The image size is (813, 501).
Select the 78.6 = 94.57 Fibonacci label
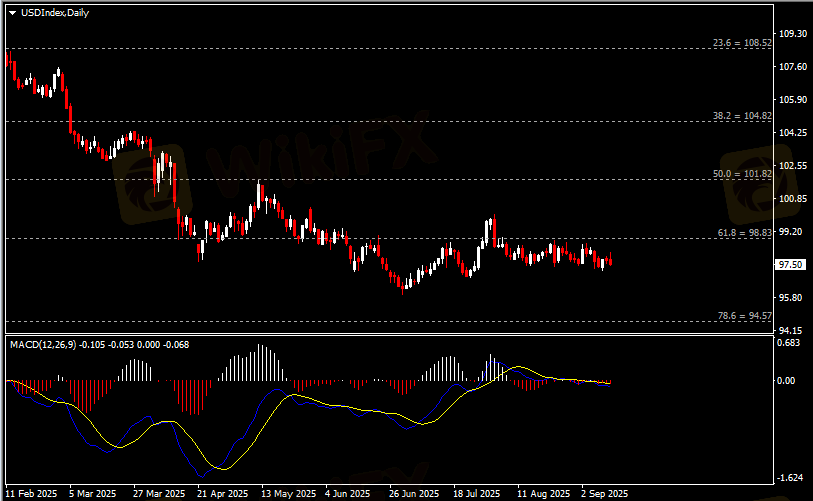point(745,316)
